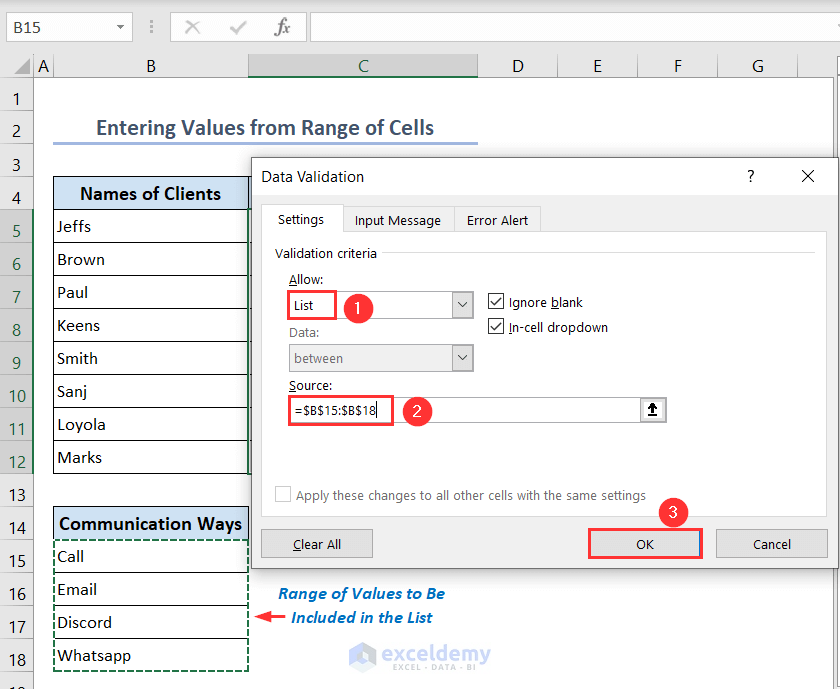Expand the Name Box dropdown arrow
Screen dimensions: 840x689
pos(121,27)
